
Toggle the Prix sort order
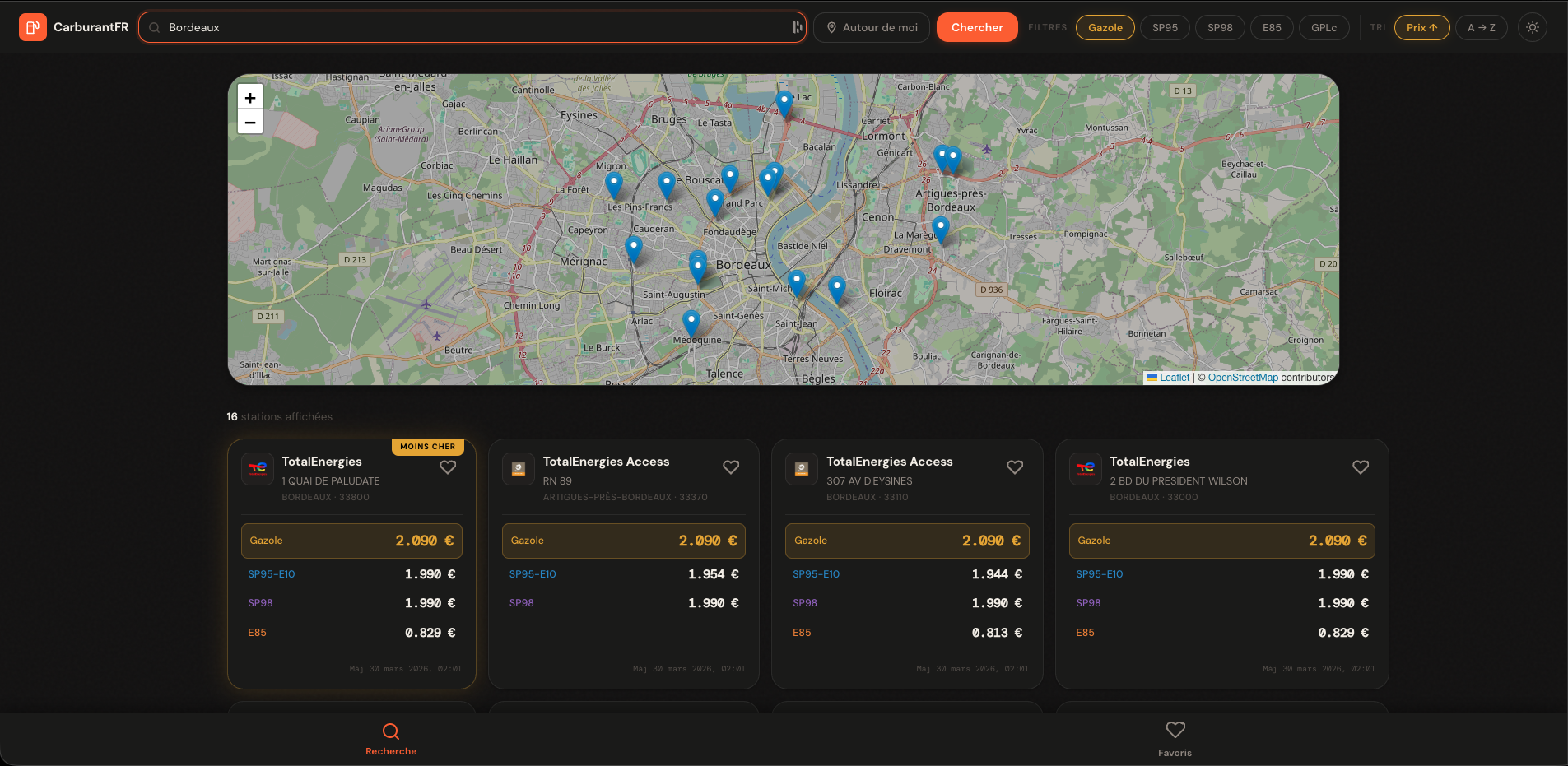1421,26
